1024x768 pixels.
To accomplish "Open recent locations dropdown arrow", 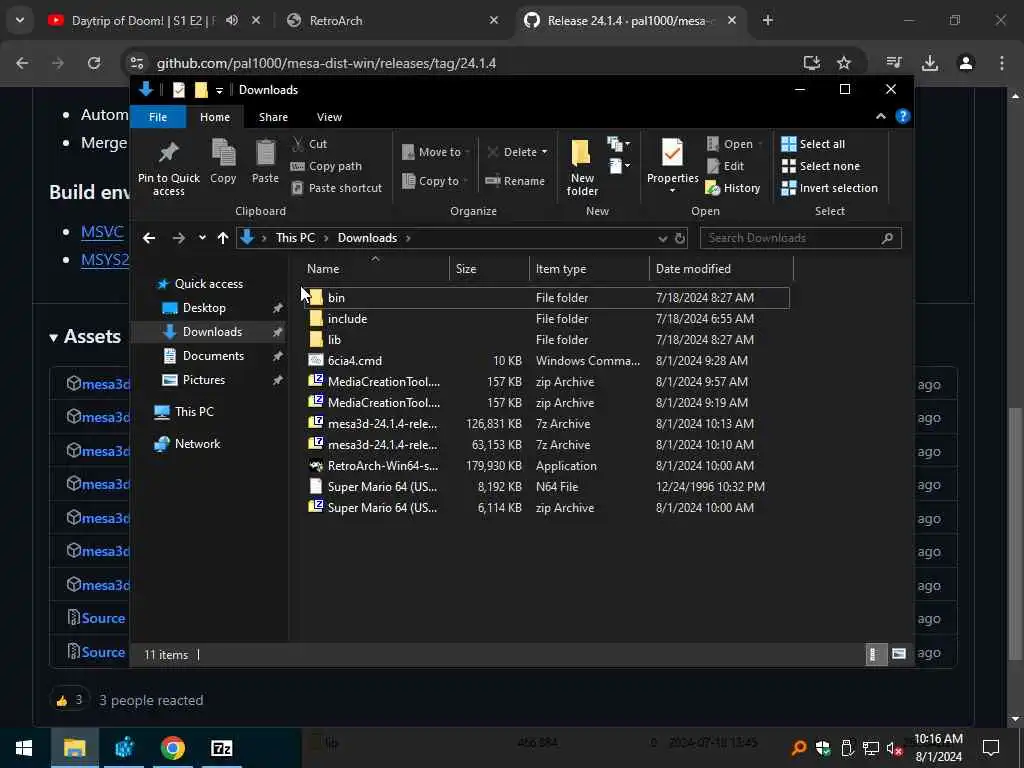I will coord(202,238).
